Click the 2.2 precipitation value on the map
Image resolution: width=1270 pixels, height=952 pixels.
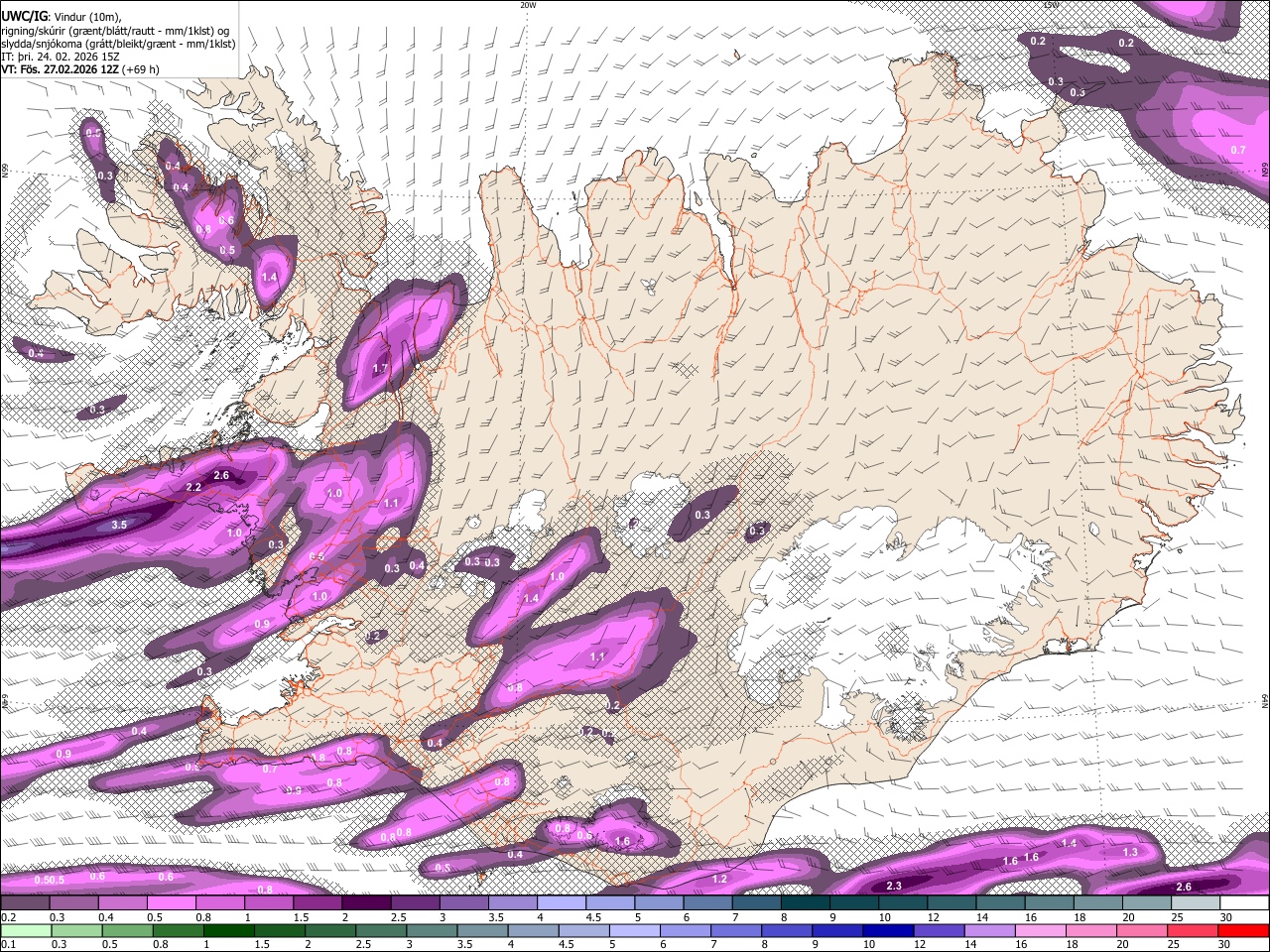pyautogui.click(x=193, y=488)
